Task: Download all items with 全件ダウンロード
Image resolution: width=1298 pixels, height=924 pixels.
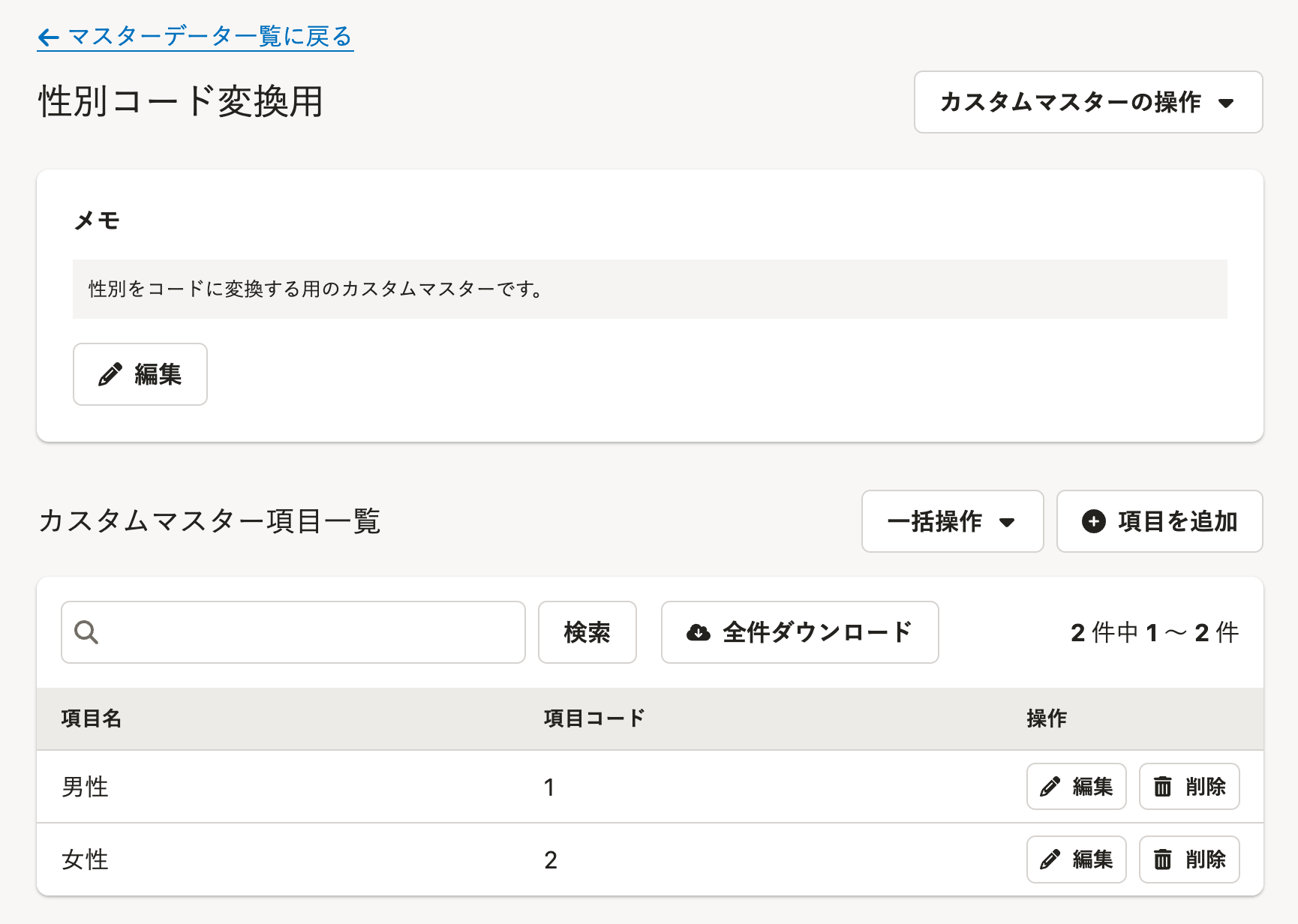Action: [800, 632]
